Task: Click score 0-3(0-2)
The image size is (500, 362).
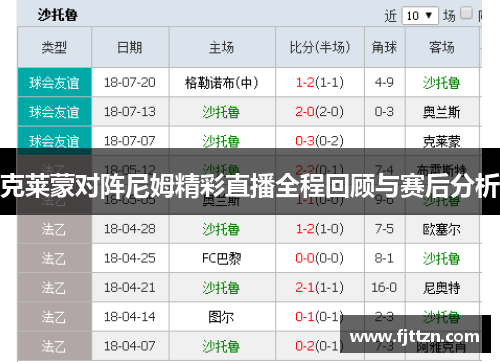Action: pos(320,141)
